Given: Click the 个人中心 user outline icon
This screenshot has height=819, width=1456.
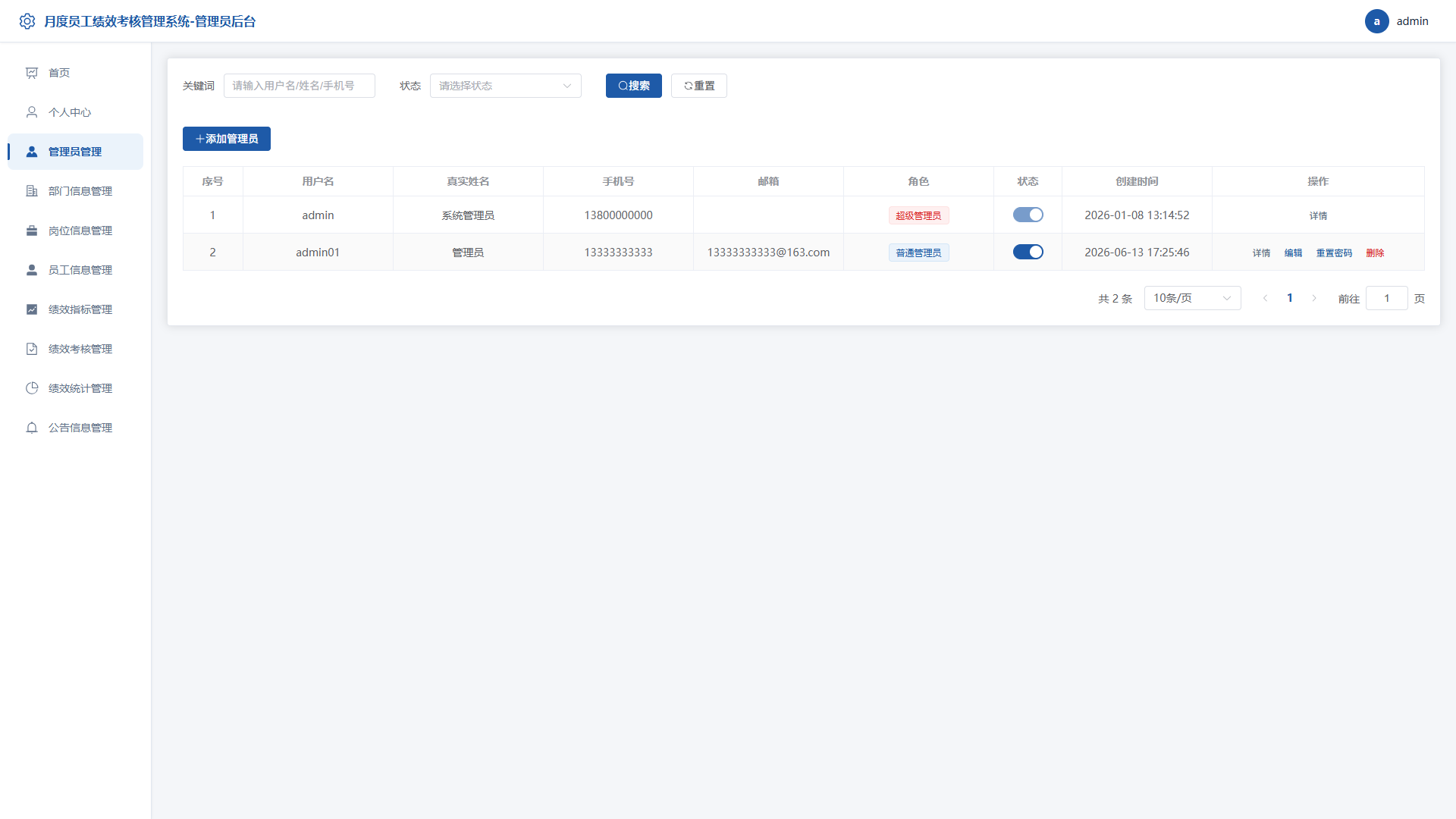Looking at the screenshot, I should point(32,112).
